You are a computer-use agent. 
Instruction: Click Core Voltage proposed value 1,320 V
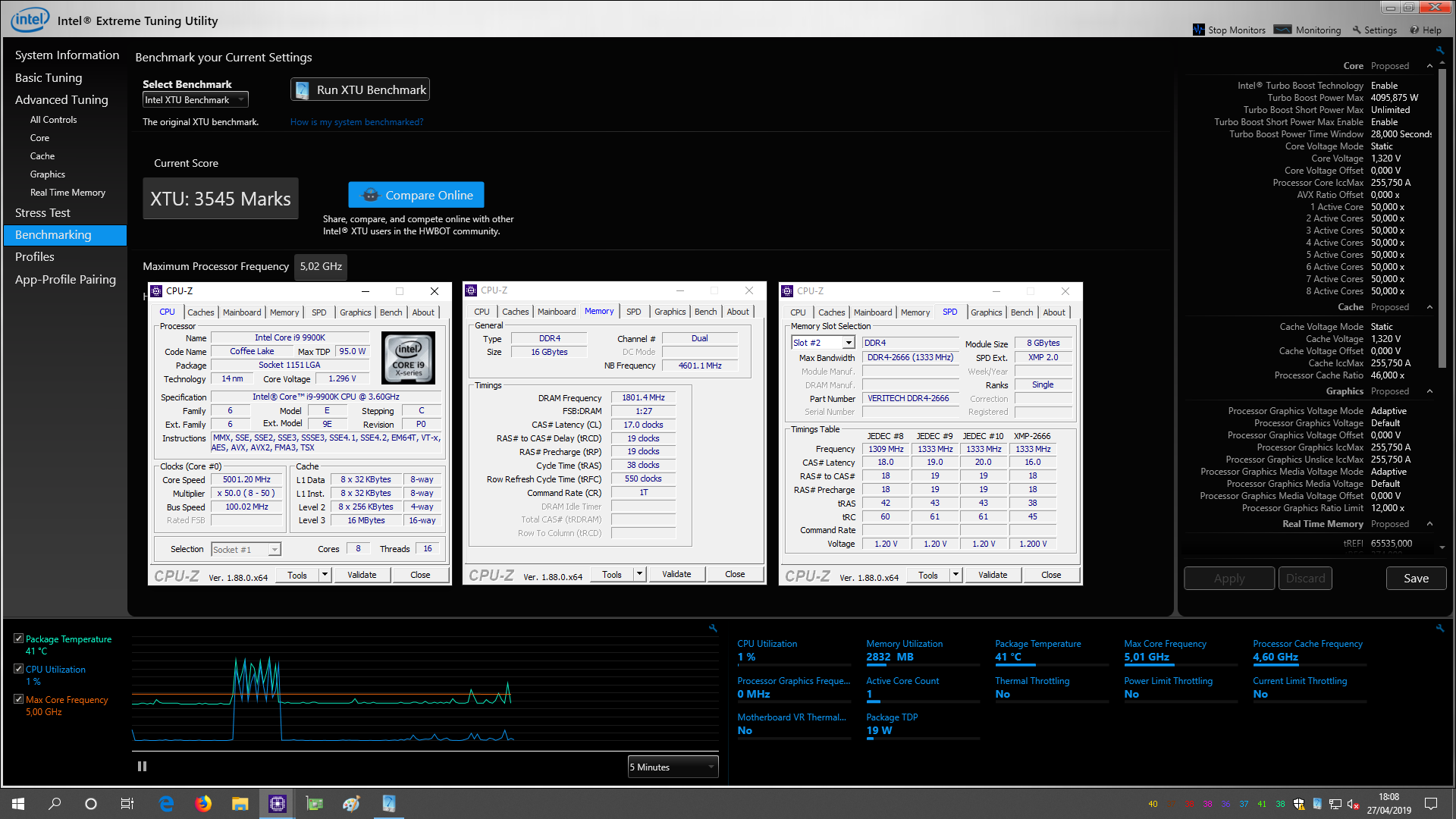click(1385, 158)
